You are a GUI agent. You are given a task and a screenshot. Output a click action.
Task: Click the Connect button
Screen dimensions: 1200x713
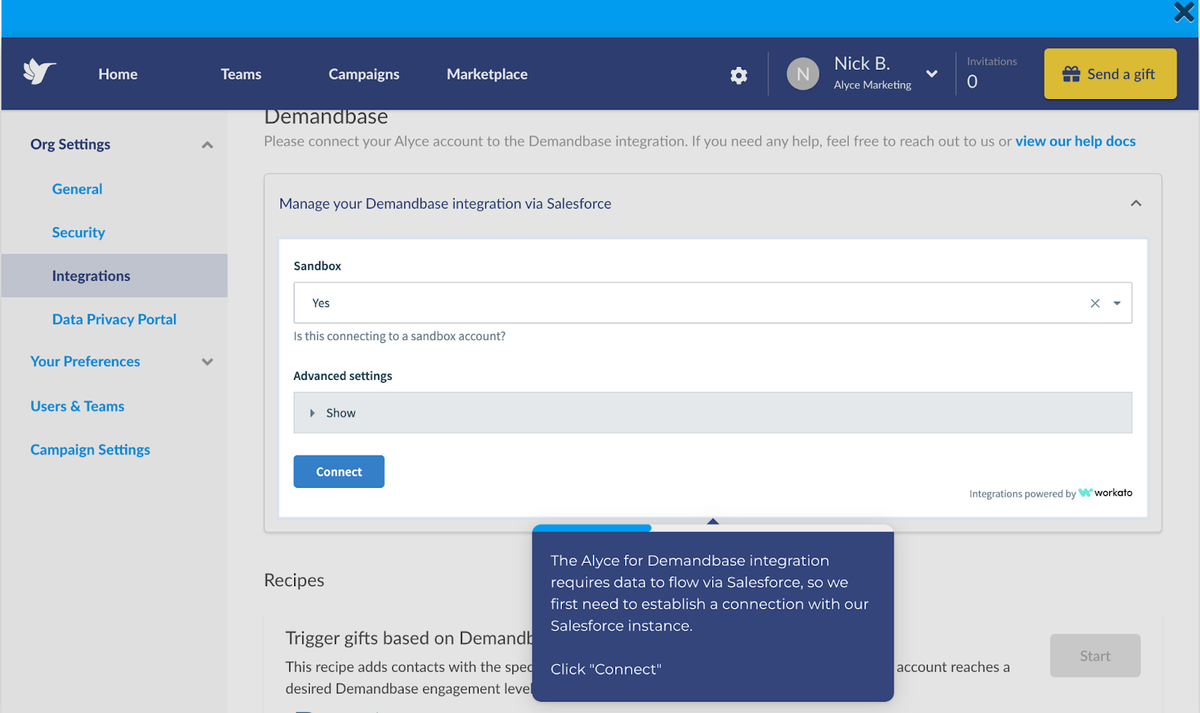coord(339,472)
